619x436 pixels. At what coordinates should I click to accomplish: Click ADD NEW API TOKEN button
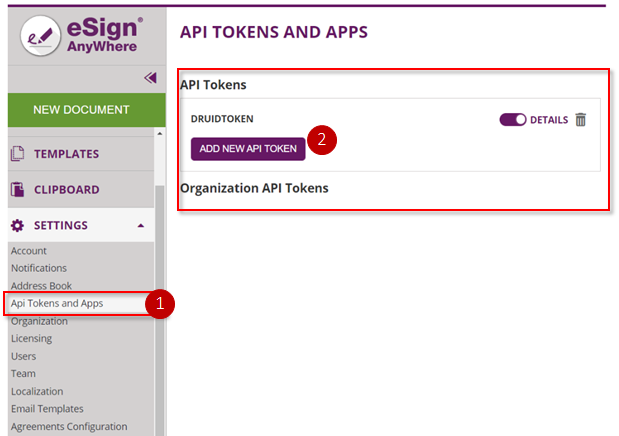(x=248, y=149)
